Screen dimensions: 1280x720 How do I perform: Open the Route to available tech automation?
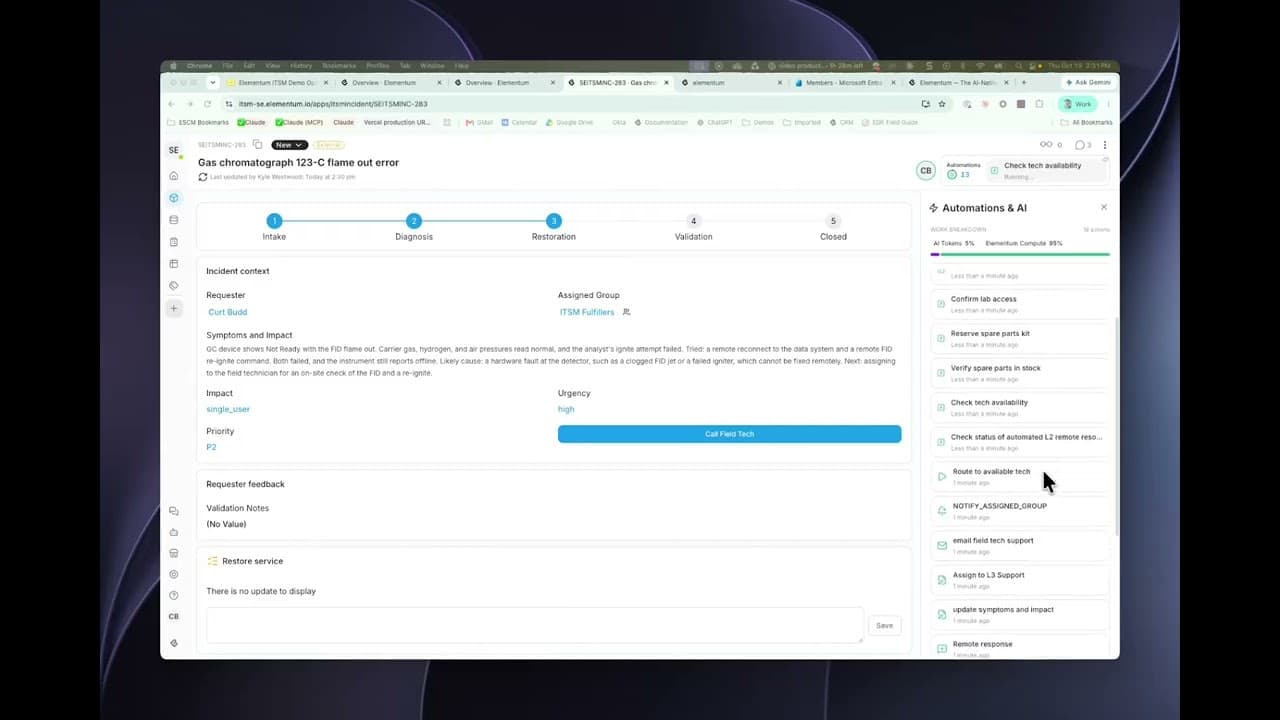coord(1020,476)
